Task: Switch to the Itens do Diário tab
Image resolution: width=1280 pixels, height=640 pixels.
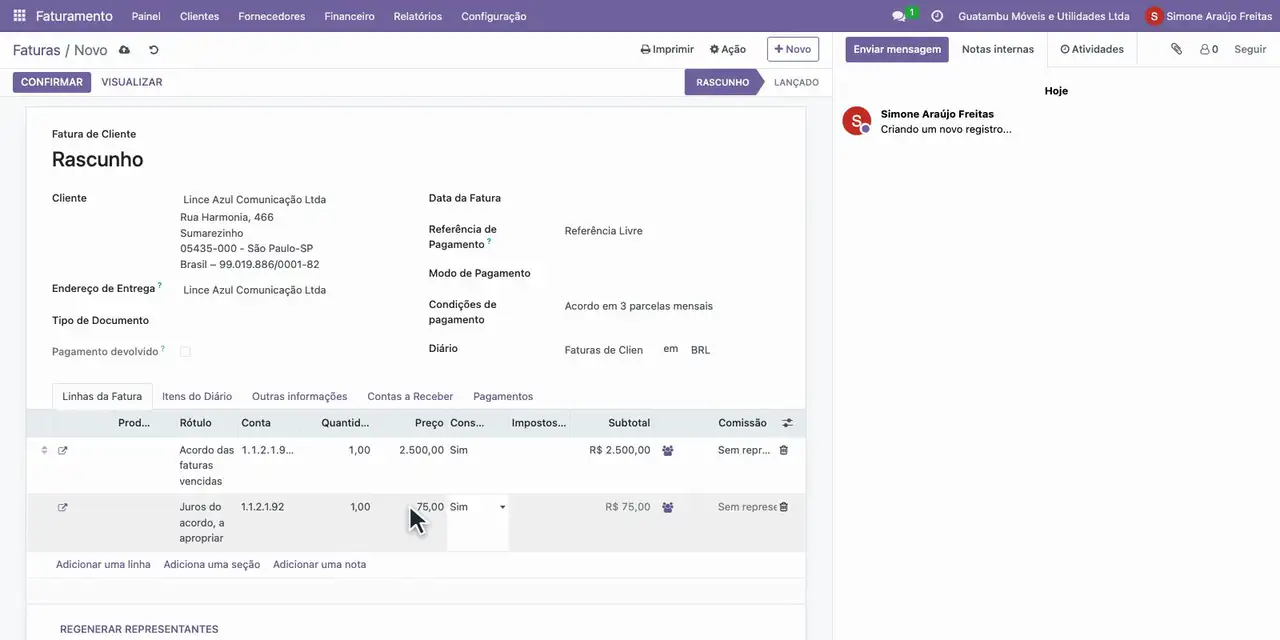Action: pyautogui.click(x=197, y=397)
